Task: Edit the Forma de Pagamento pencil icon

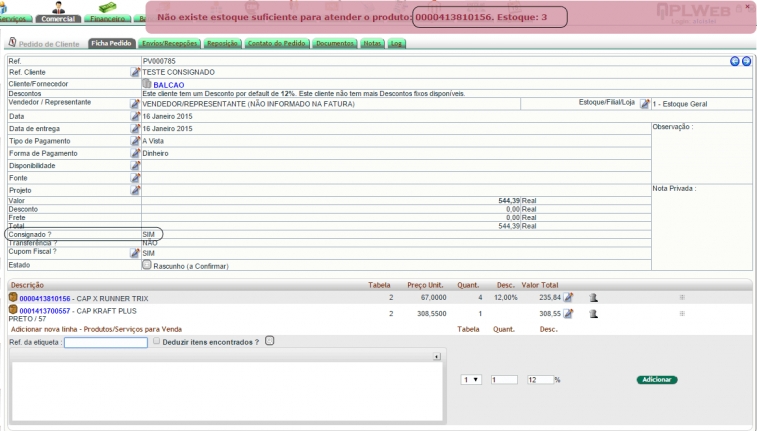Action: click(x=135, y=153)
